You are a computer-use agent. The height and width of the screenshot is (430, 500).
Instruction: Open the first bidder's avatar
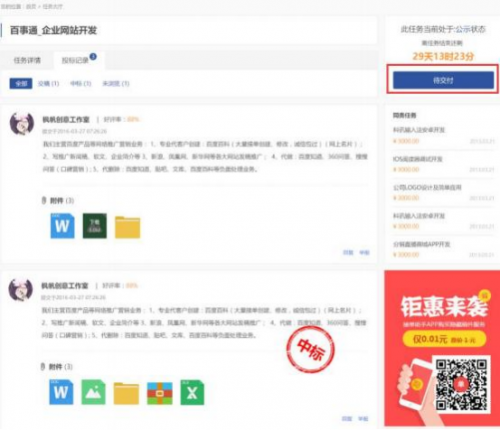pos(22,123)
